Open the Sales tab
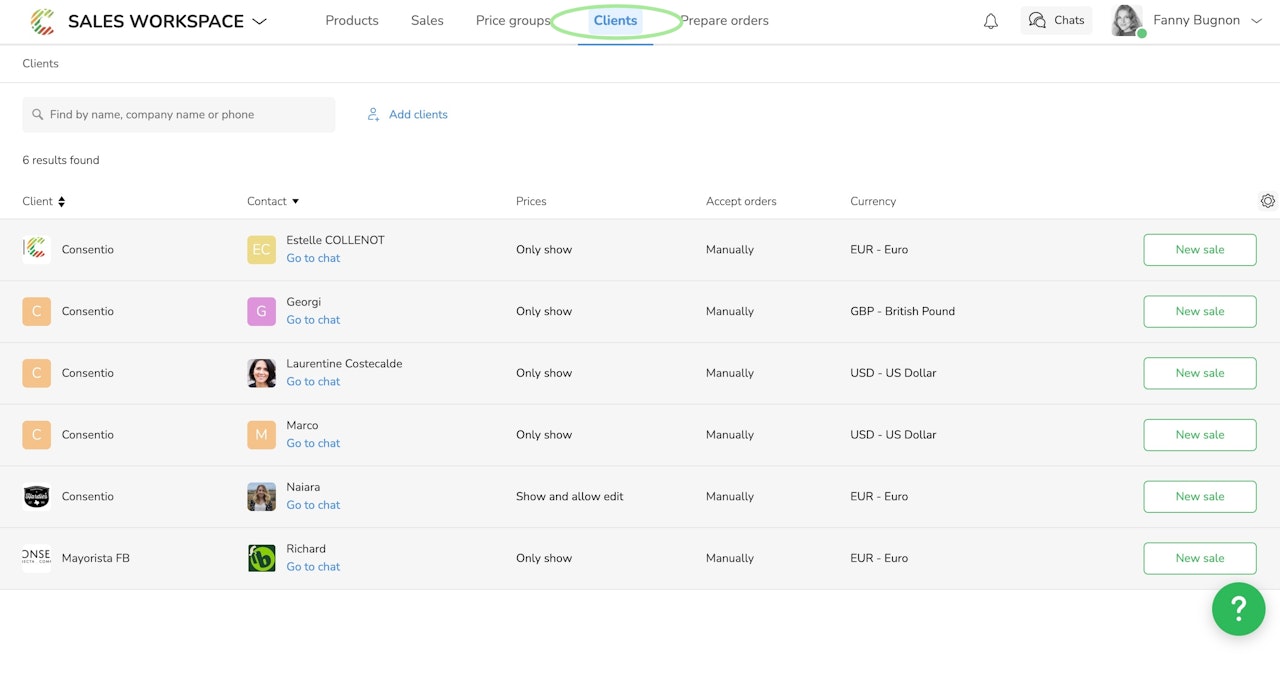1280x694 pixels. [427, 20]
